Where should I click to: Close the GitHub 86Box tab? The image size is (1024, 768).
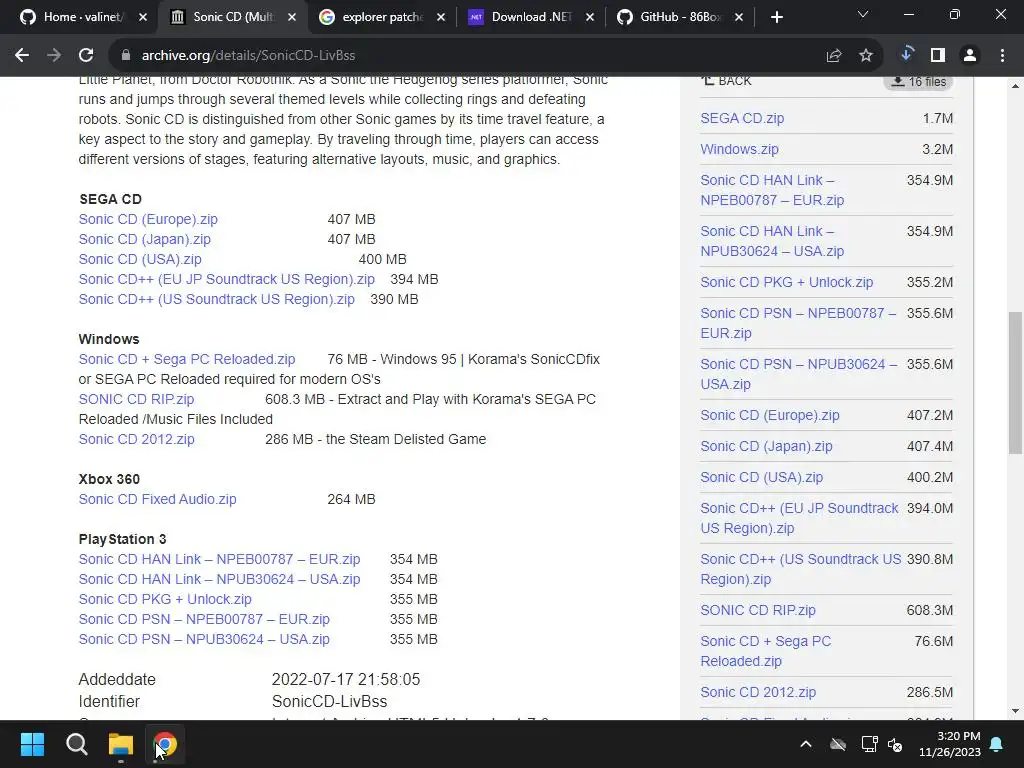739,17
